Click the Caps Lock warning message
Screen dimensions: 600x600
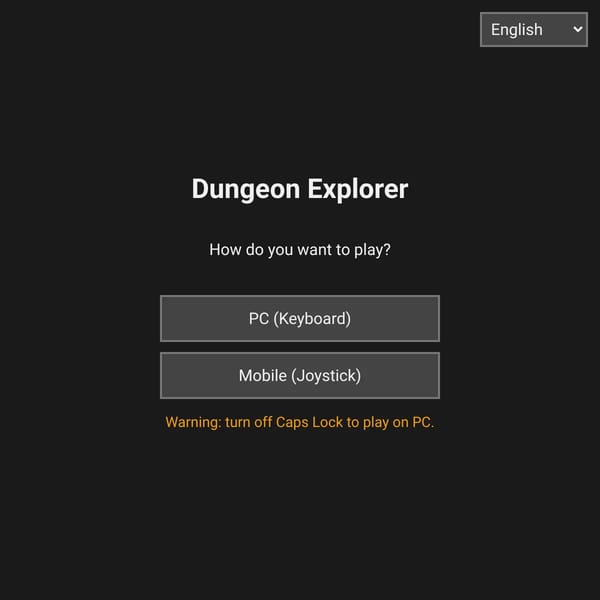[300, 422]
